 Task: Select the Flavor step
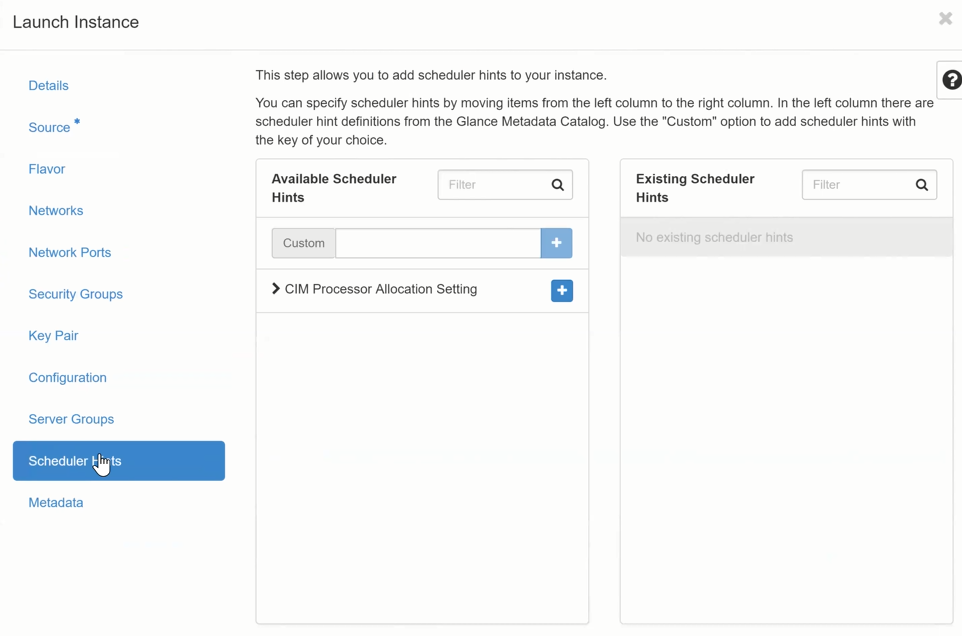47,169
